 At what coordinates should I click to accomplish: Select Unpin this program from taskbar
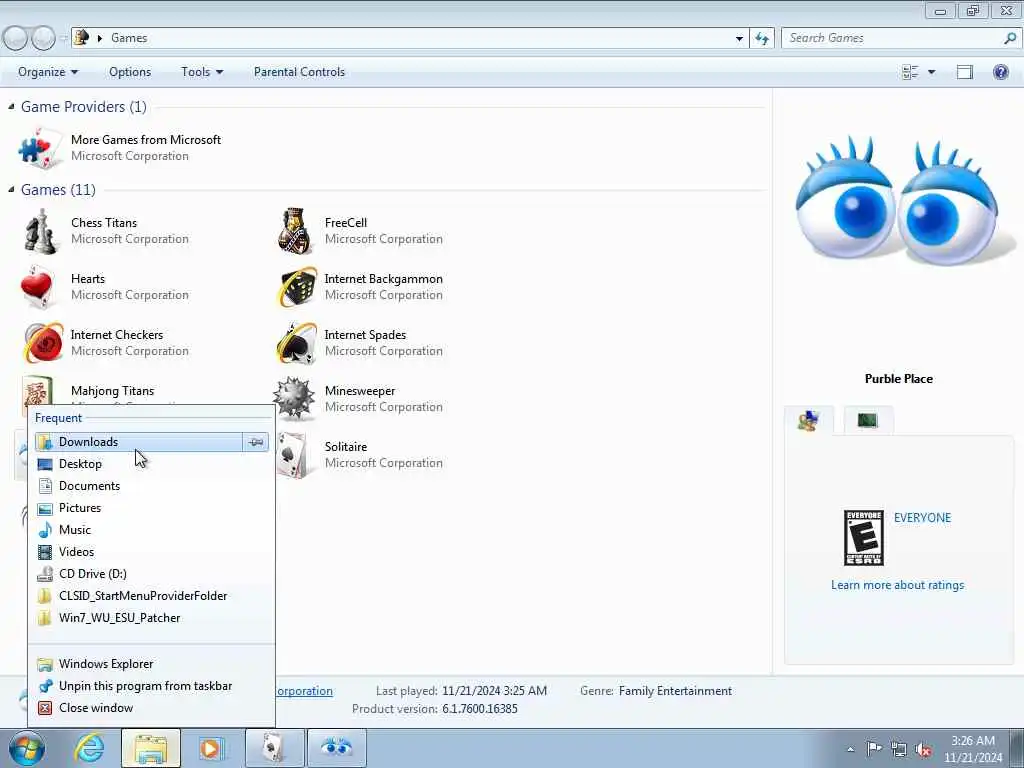pos(152,686)
